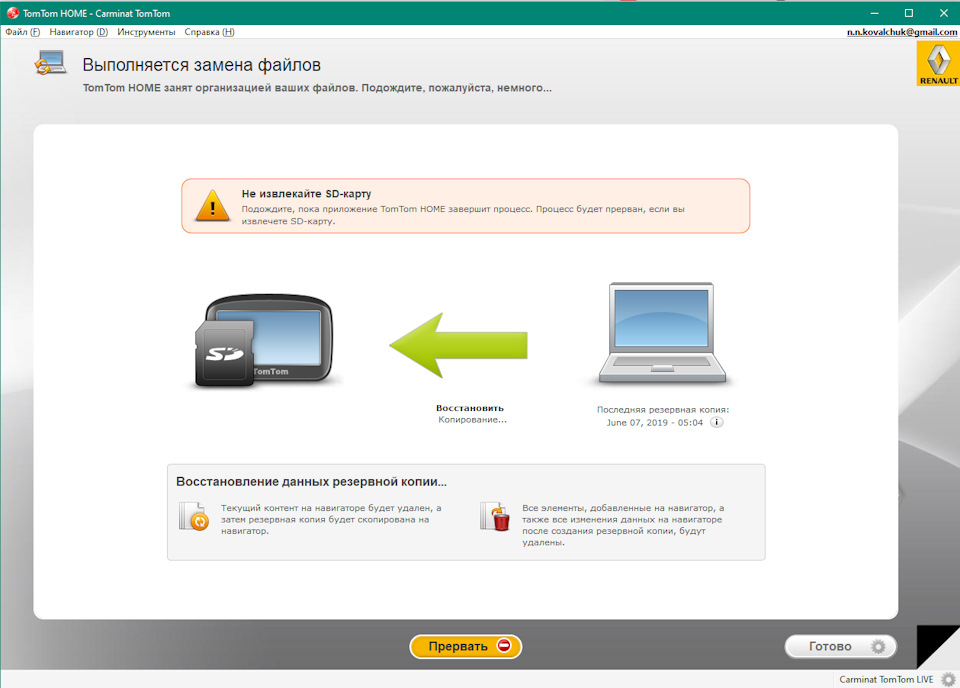This screenshot has width=960, height=688.
Task: Click the green restore arrow
Action: pyautogui.click(x=459, y=345)
